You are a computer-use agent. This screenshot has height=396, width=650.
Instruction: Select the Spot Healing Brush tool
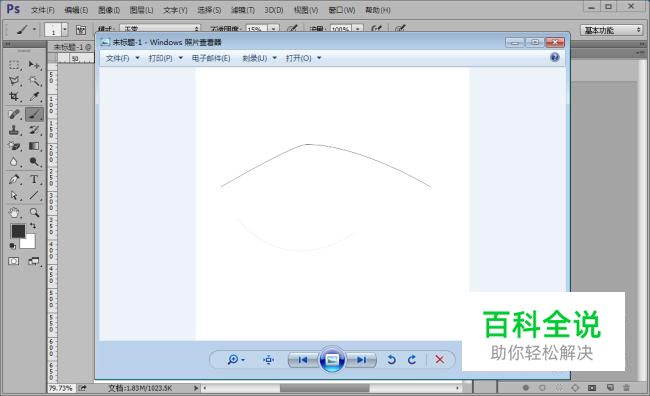[14, 114]
